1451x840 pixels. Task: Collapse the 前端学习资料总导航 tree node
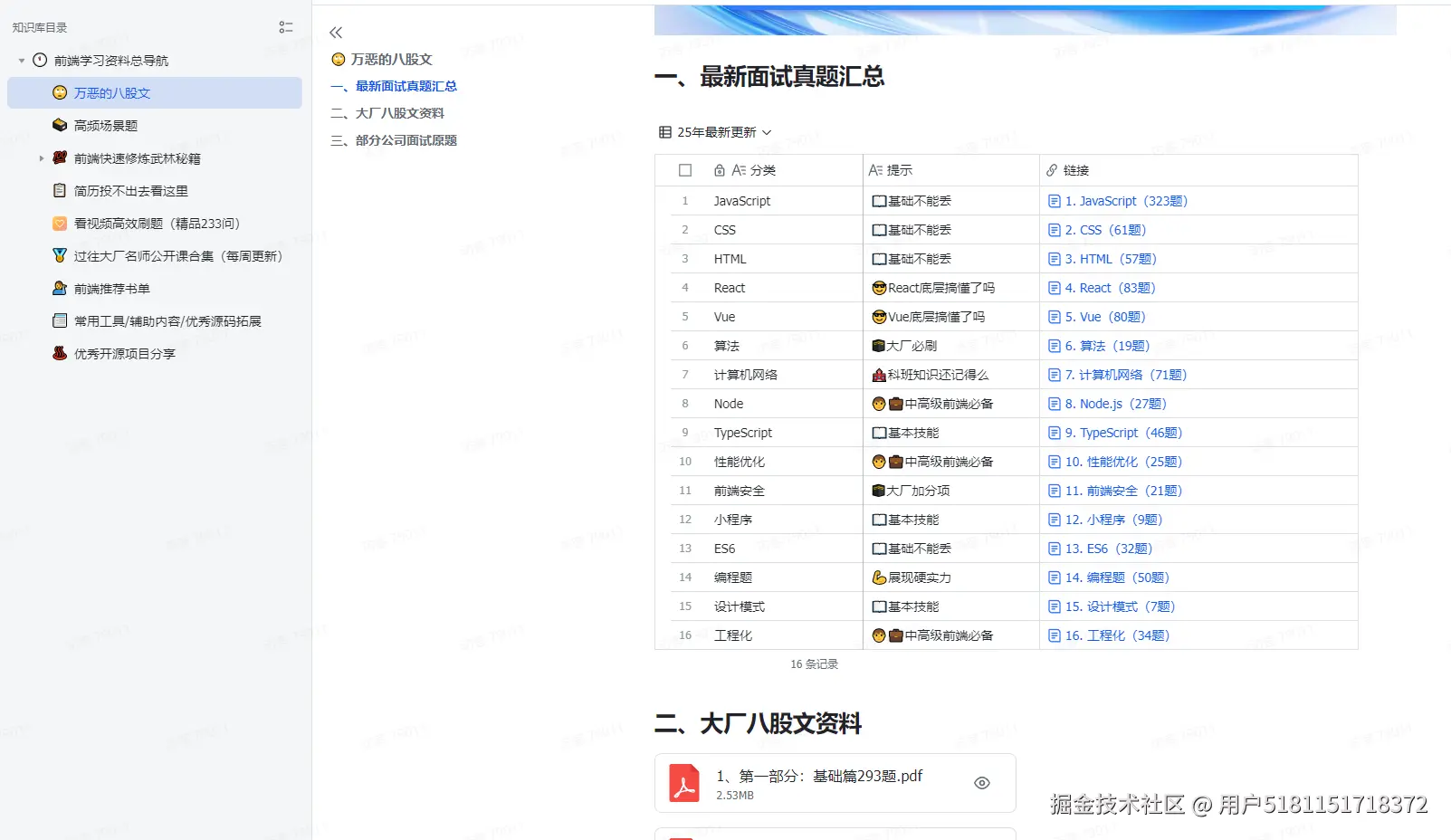coord(20,60)
